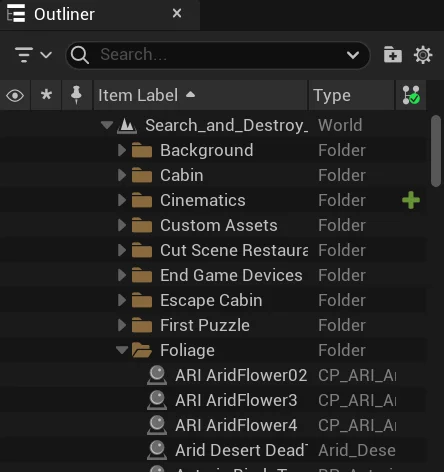Close the Outliner tab
The height and width of the screenshot is (472, 444).
[x=177, y=13]
